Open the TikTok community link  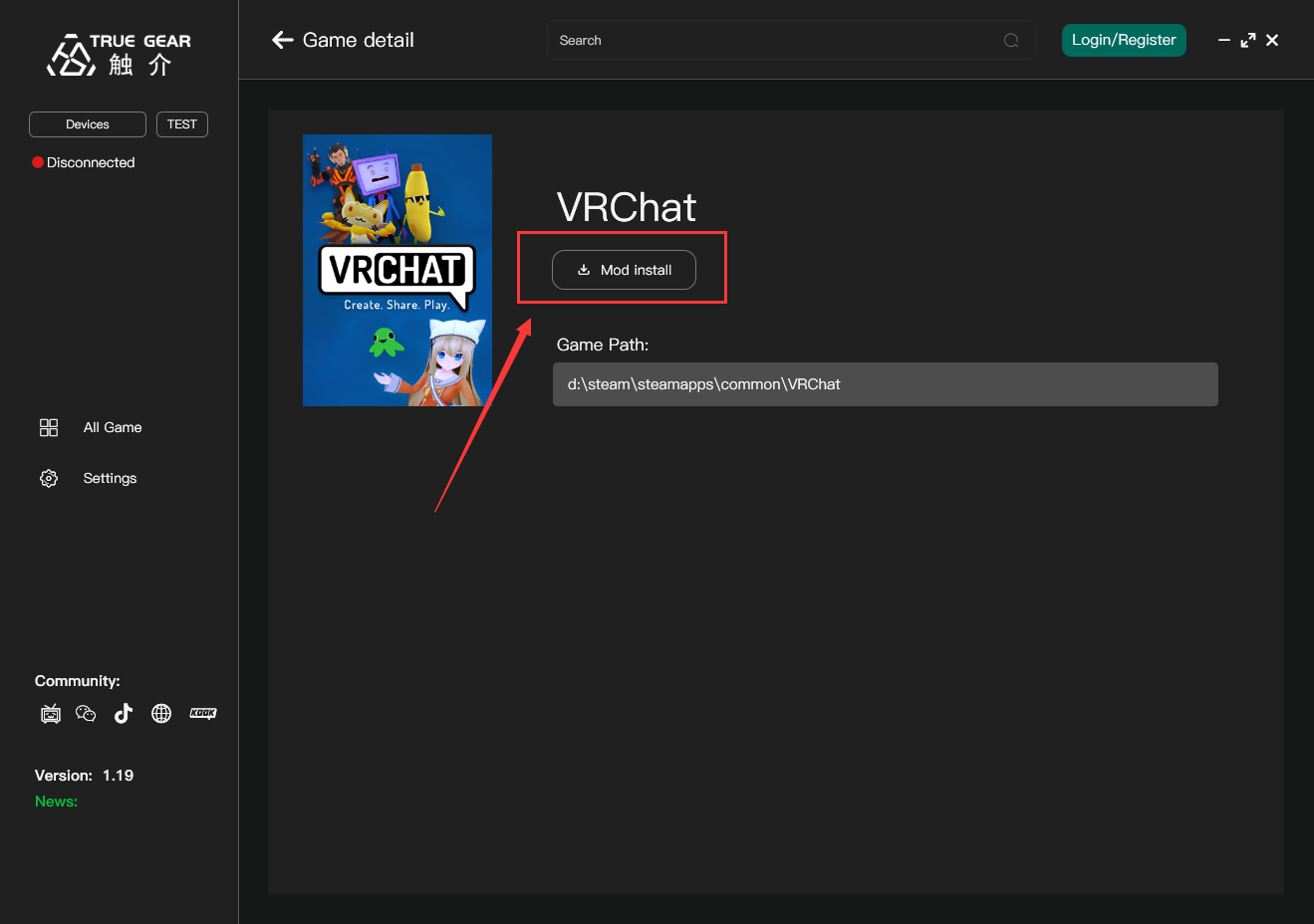click(123, 713)
